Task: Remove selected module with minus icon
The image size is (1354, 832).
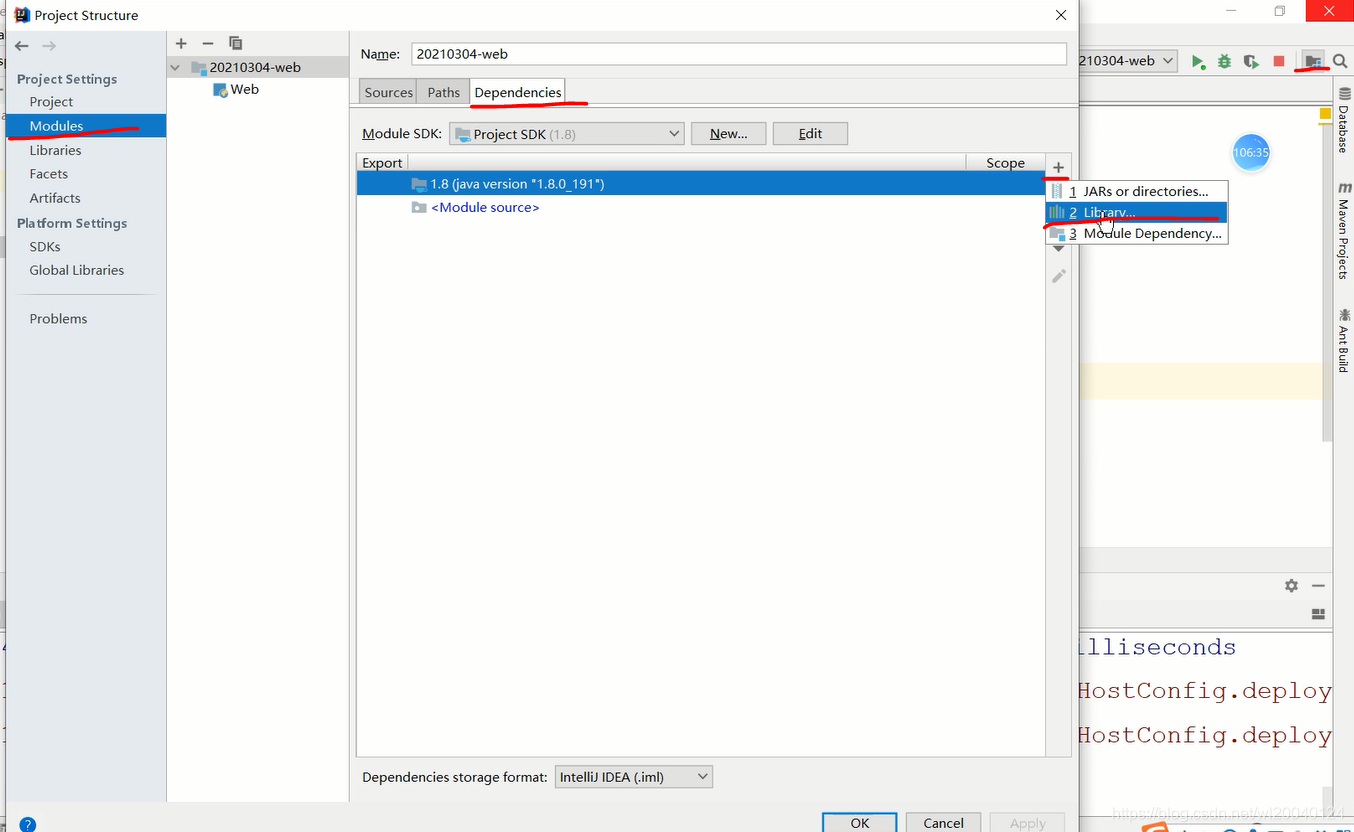Action: [208, 43]
